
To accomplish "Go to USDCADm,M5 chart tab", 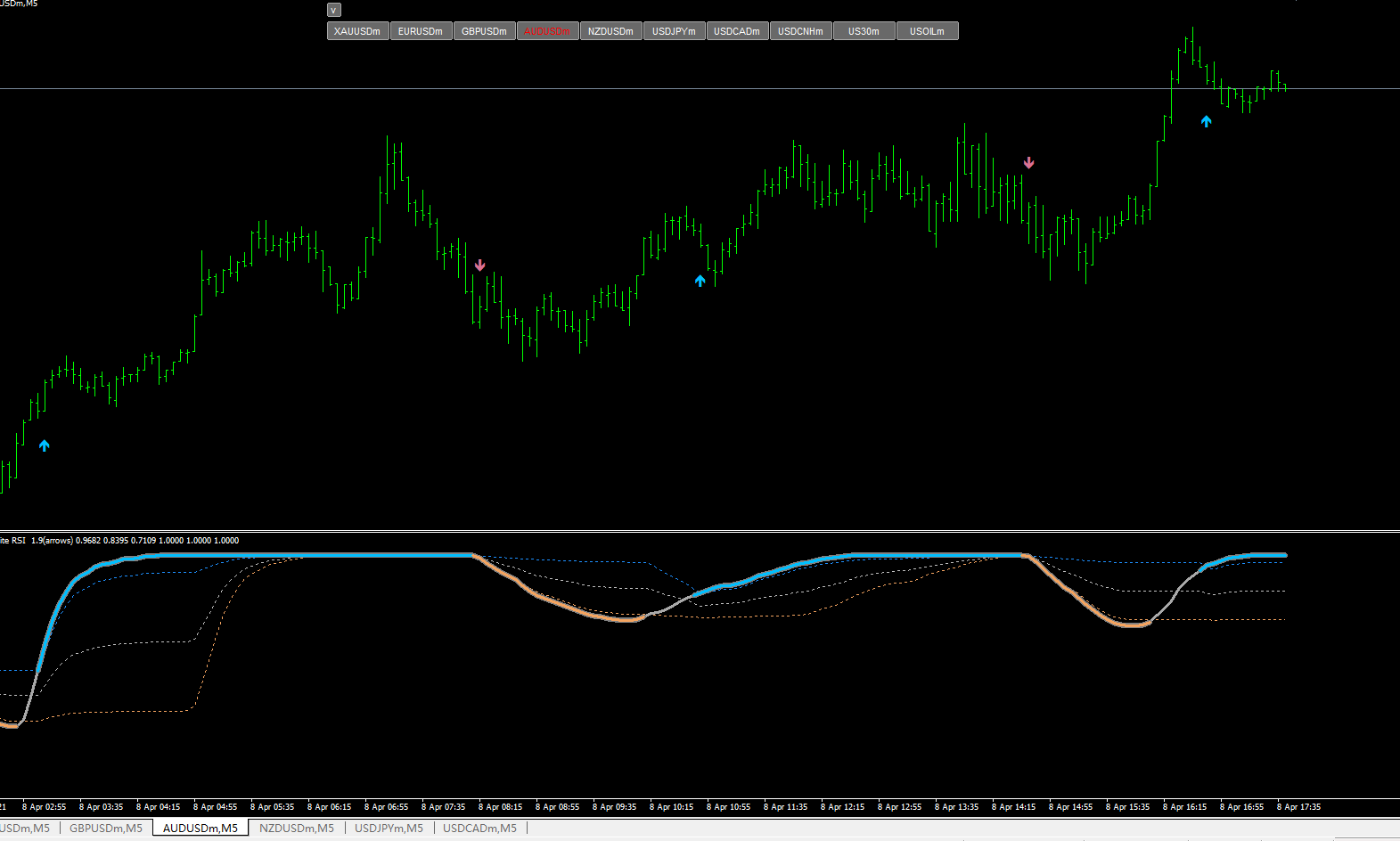I will pos(480,829).
